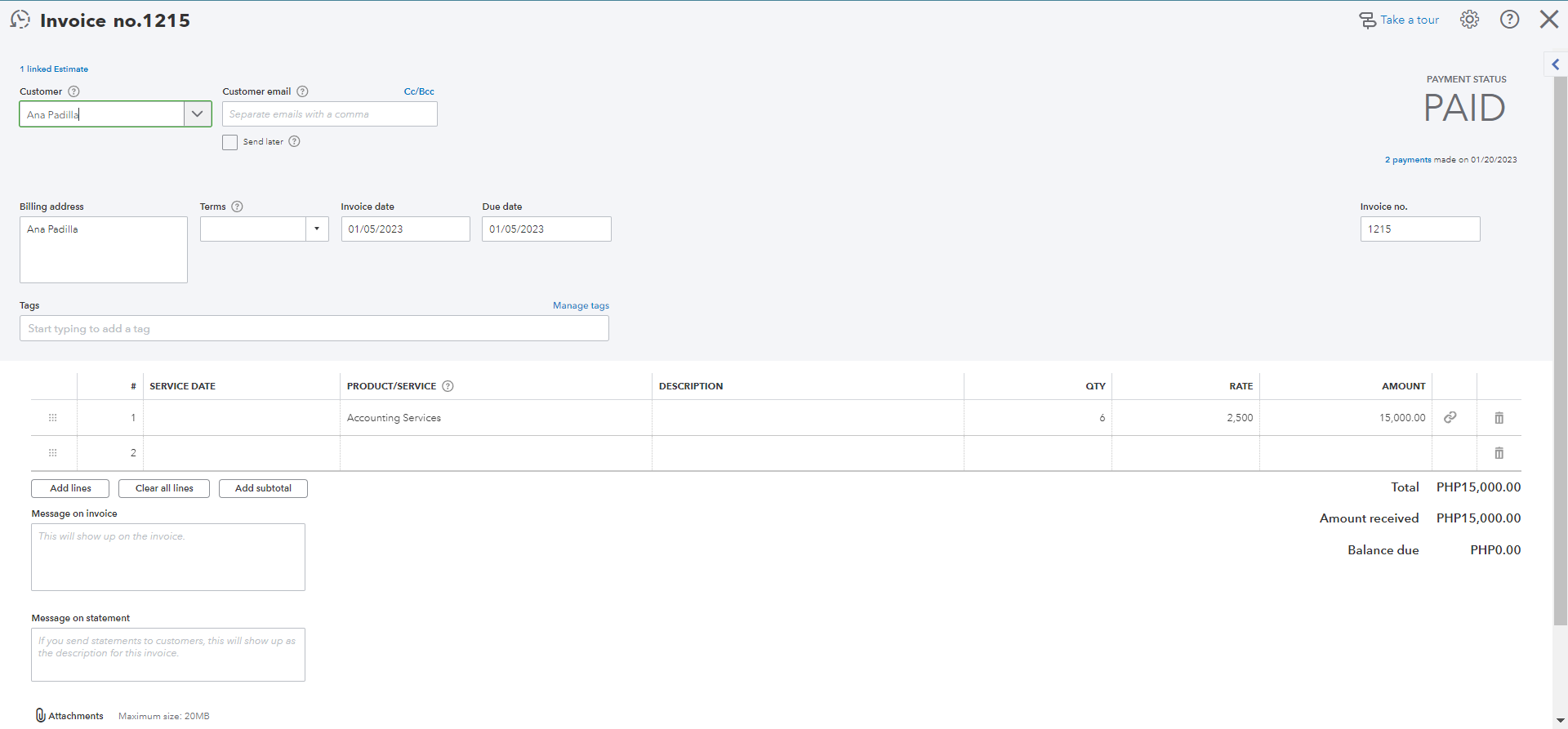Click drag handle icon for line 1

(x=53, y=418)
